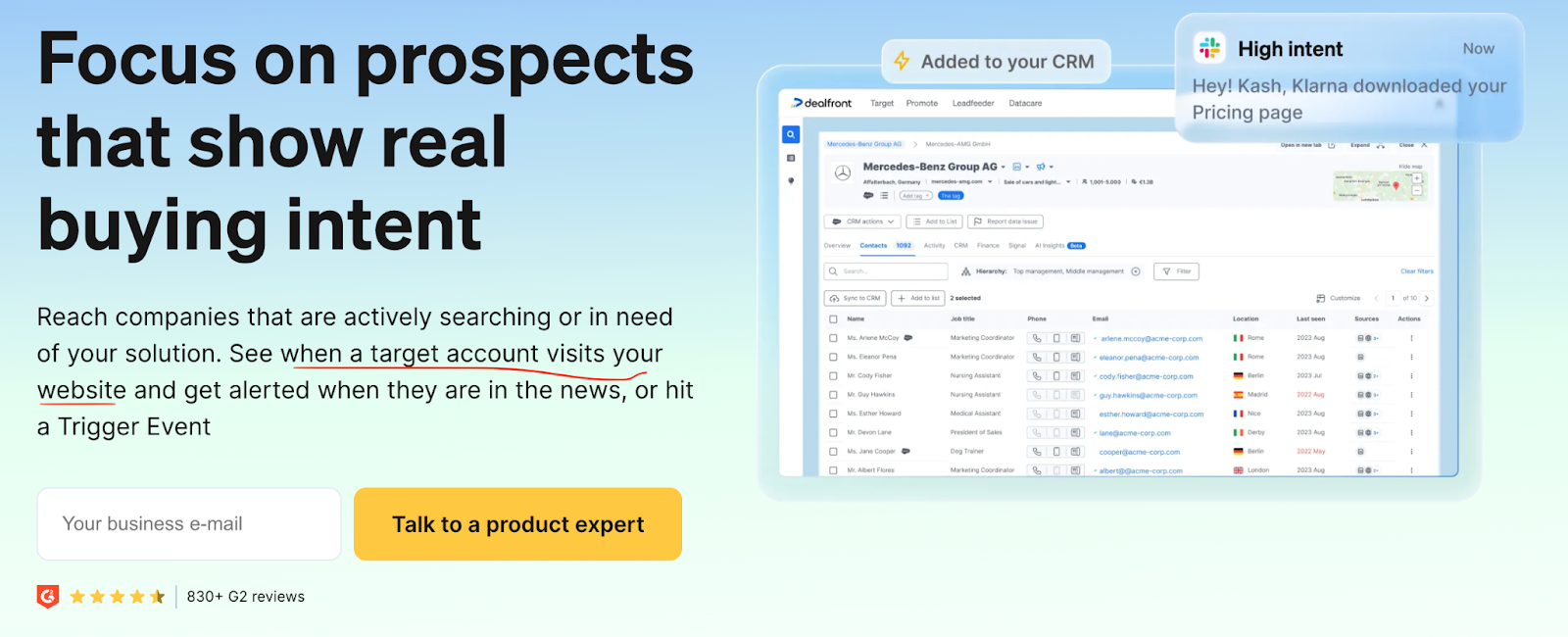The width and height of the screenshot is (1568, 637).
Task: Click the list icon in the Dealfront sidebar
Action: pos(790,158)
